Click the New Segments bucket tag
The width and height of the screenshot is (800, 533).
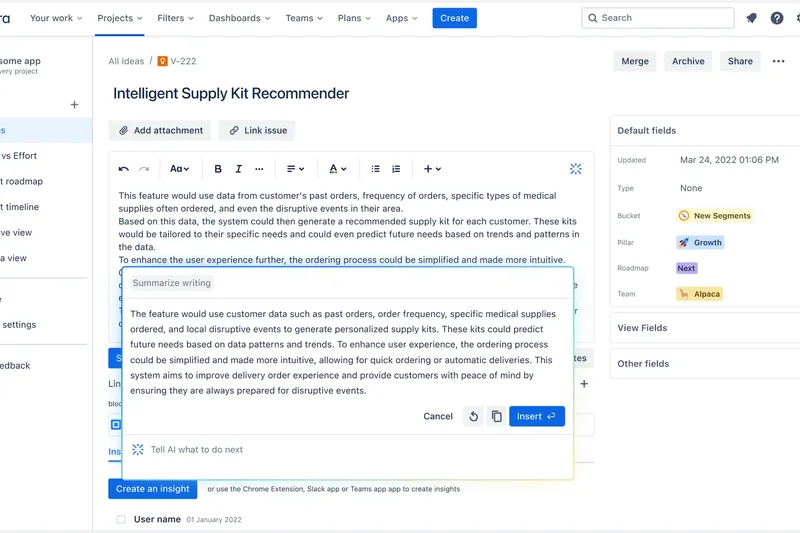[x=715, y=216]
